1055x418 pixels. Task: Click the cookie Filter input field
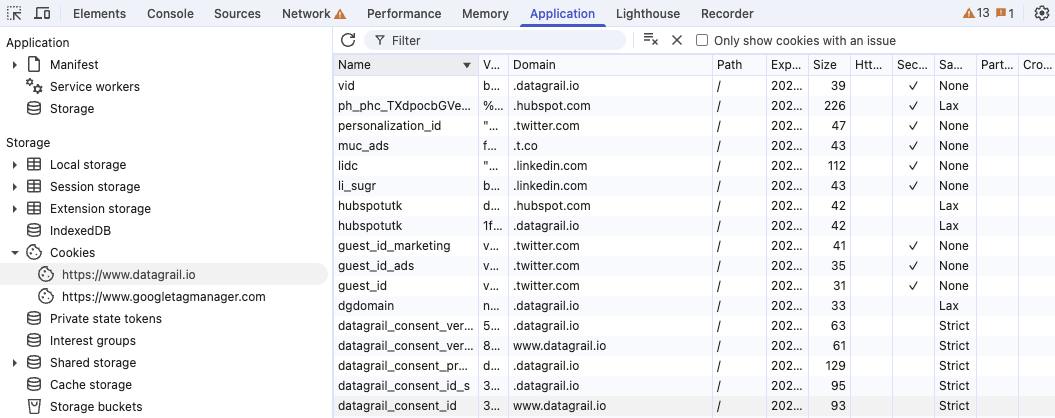click(500, 41)
